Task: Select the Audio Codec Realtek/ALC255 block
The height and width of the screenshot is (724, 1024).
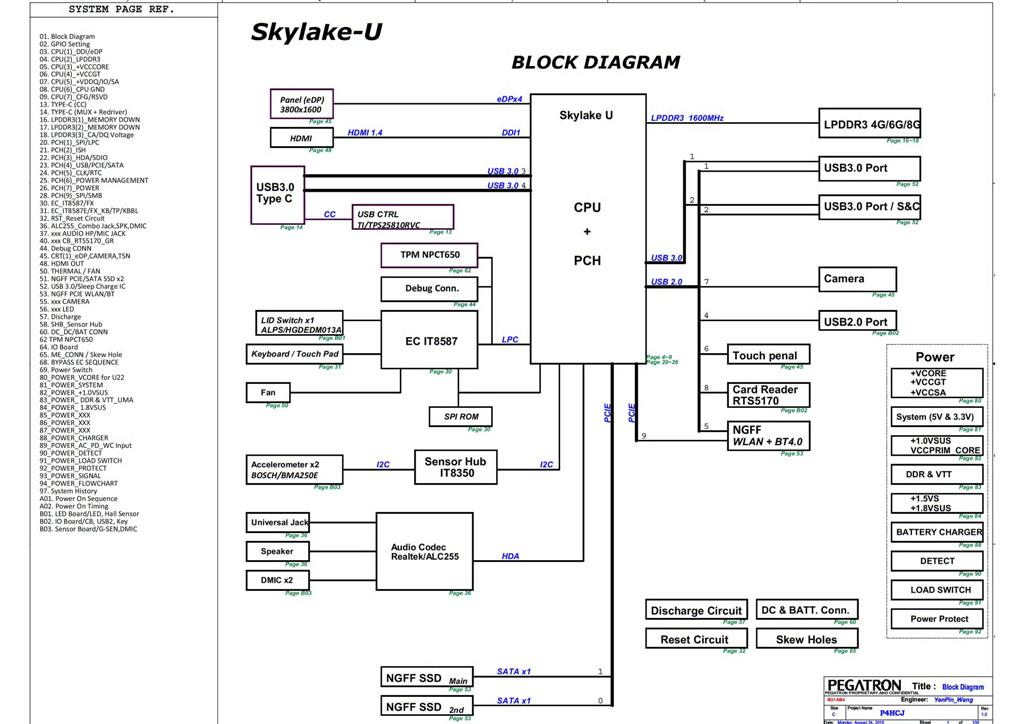Action: (x=424, y=552)
